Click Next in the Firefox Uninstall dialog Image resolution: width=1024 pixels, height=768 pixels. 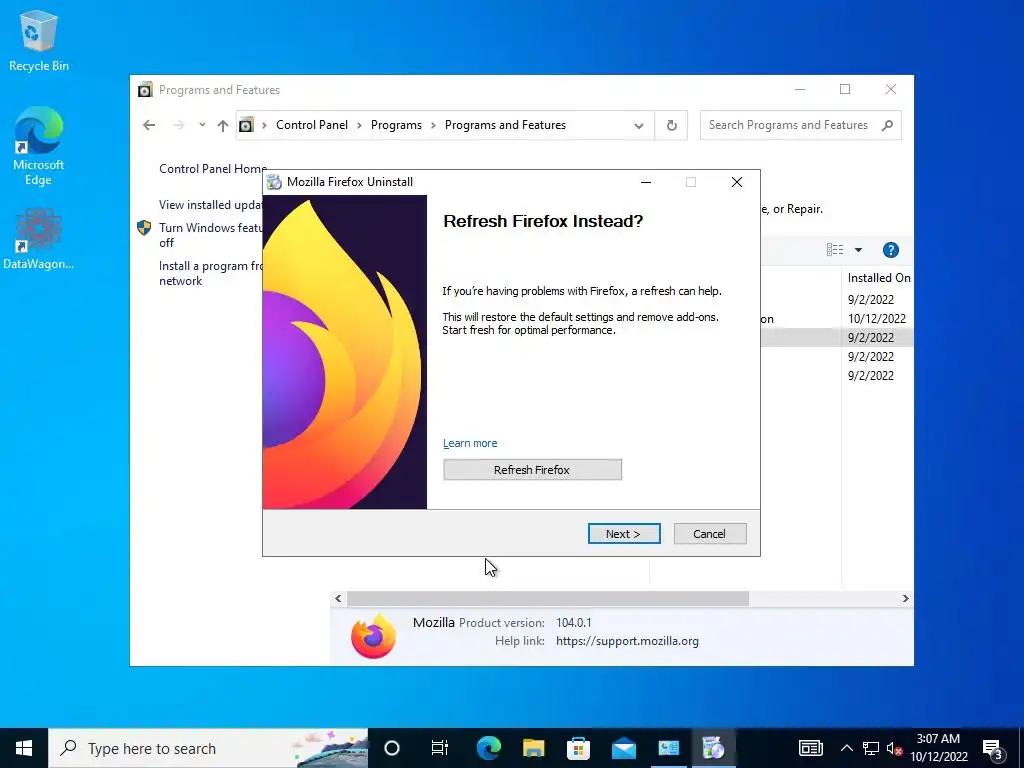pyautogui.click(x=624, y=534)
